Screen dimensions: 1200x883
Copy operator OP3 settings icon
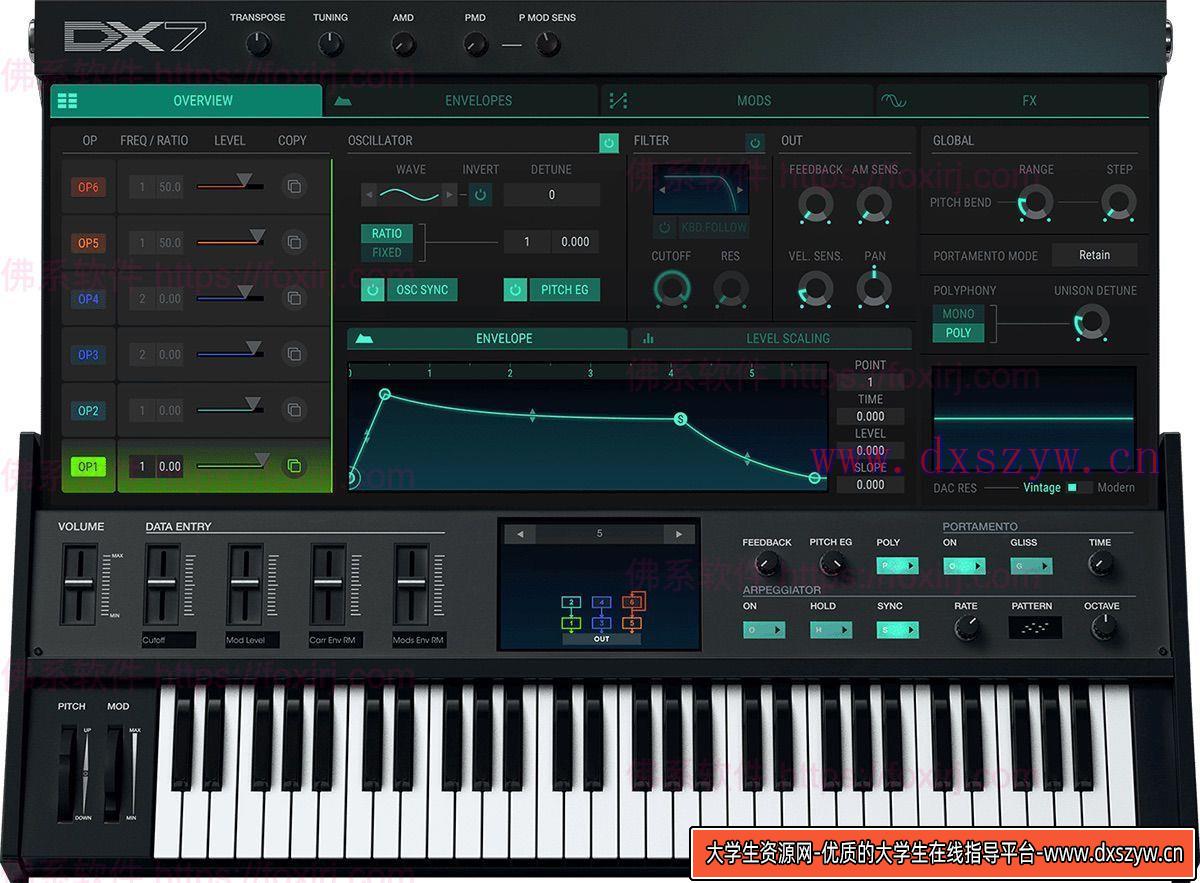pos(293,354)
